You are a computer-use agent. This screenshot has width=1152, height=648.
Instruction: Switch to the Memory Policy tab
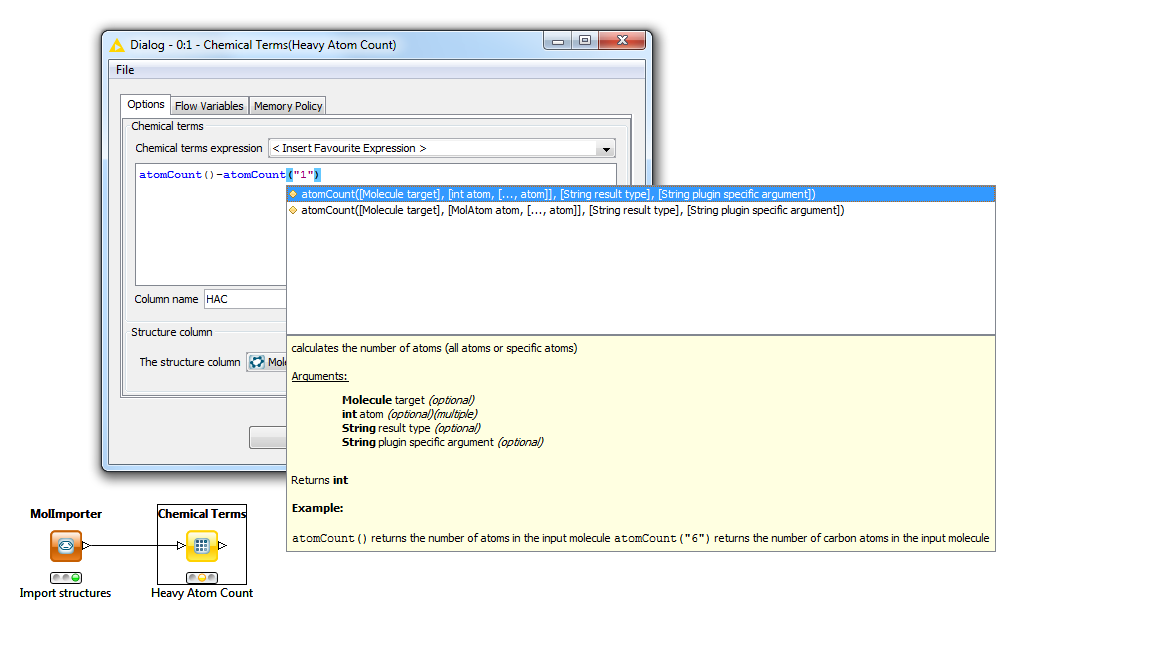287,105
